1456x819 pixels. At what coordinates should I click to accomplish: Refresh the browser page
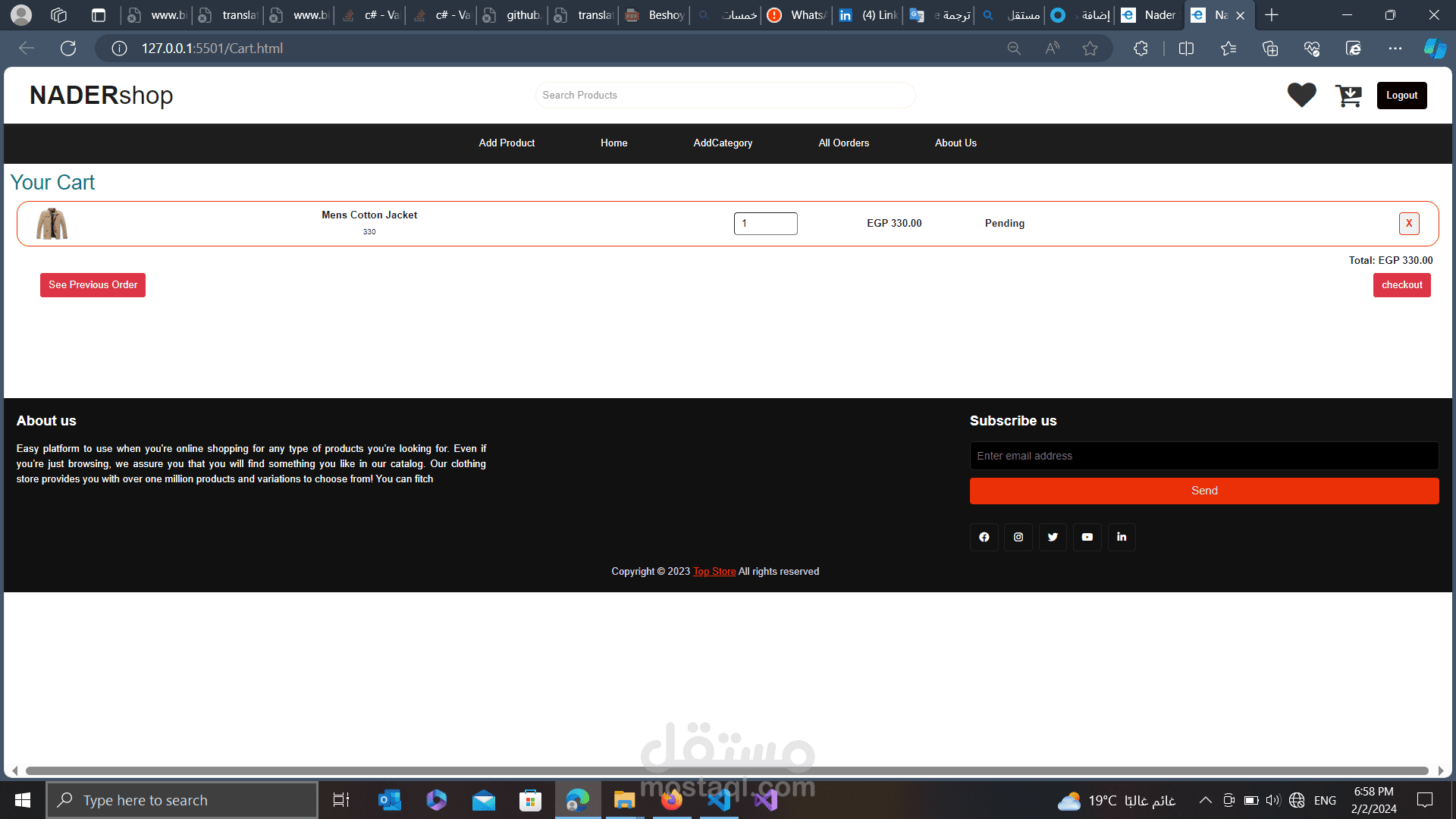pyautogui.click(x=68, y=49)
